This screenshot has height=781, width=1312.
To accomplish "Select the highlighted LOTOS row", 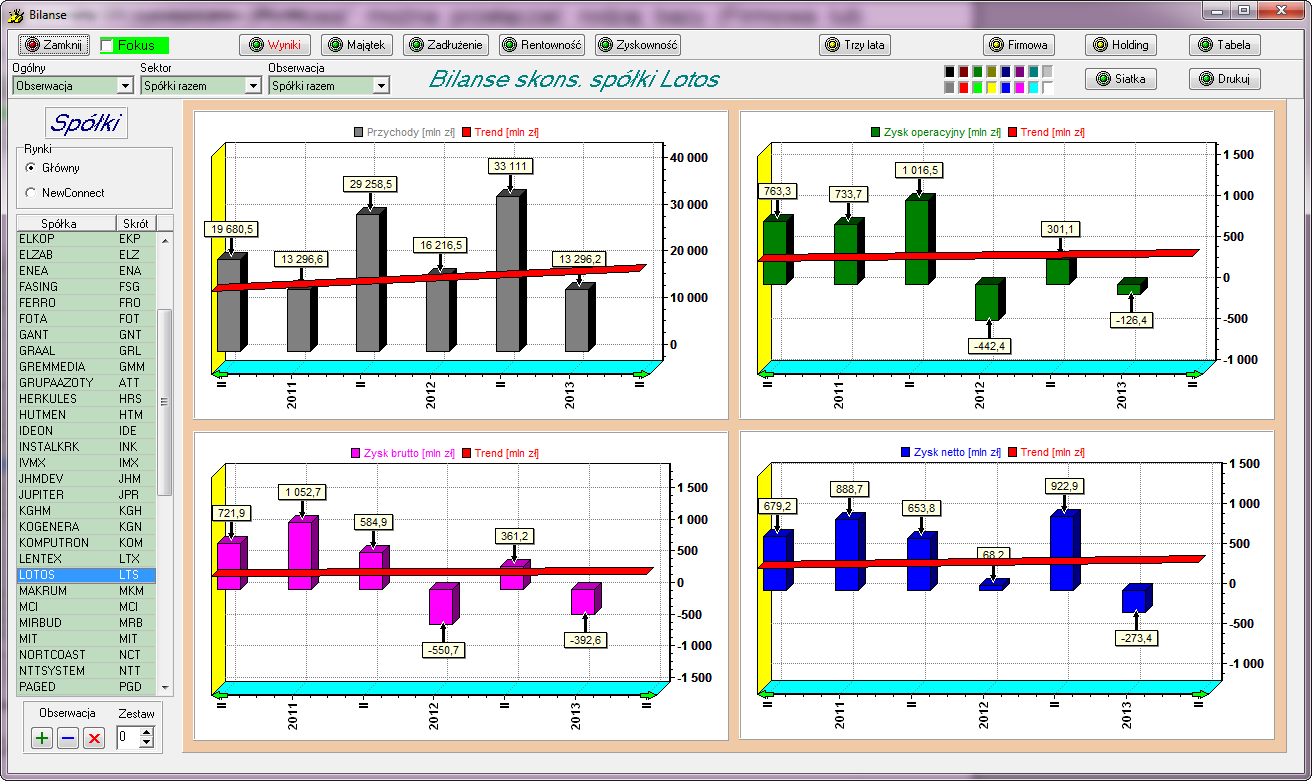I will point(86,574).
